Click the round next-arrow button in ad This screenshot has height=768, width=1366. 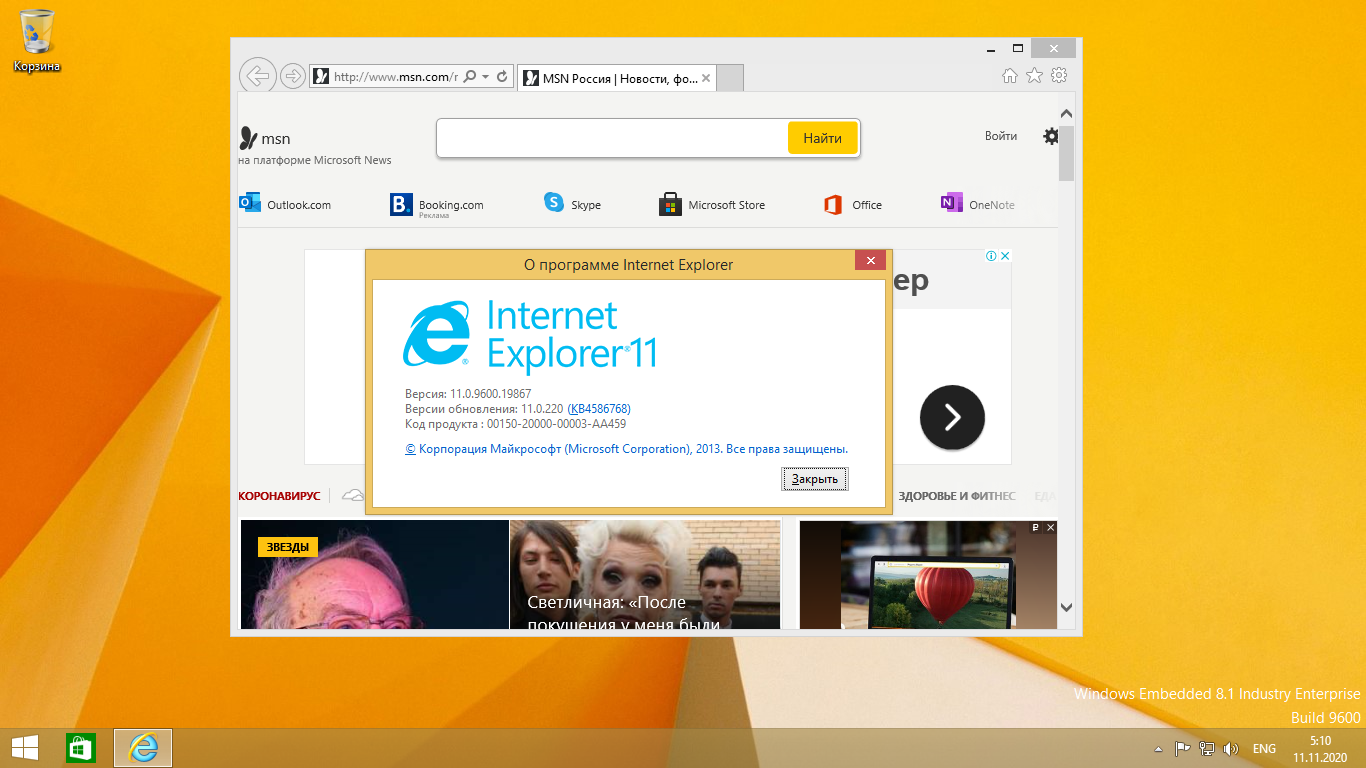[x=952, y=417]
